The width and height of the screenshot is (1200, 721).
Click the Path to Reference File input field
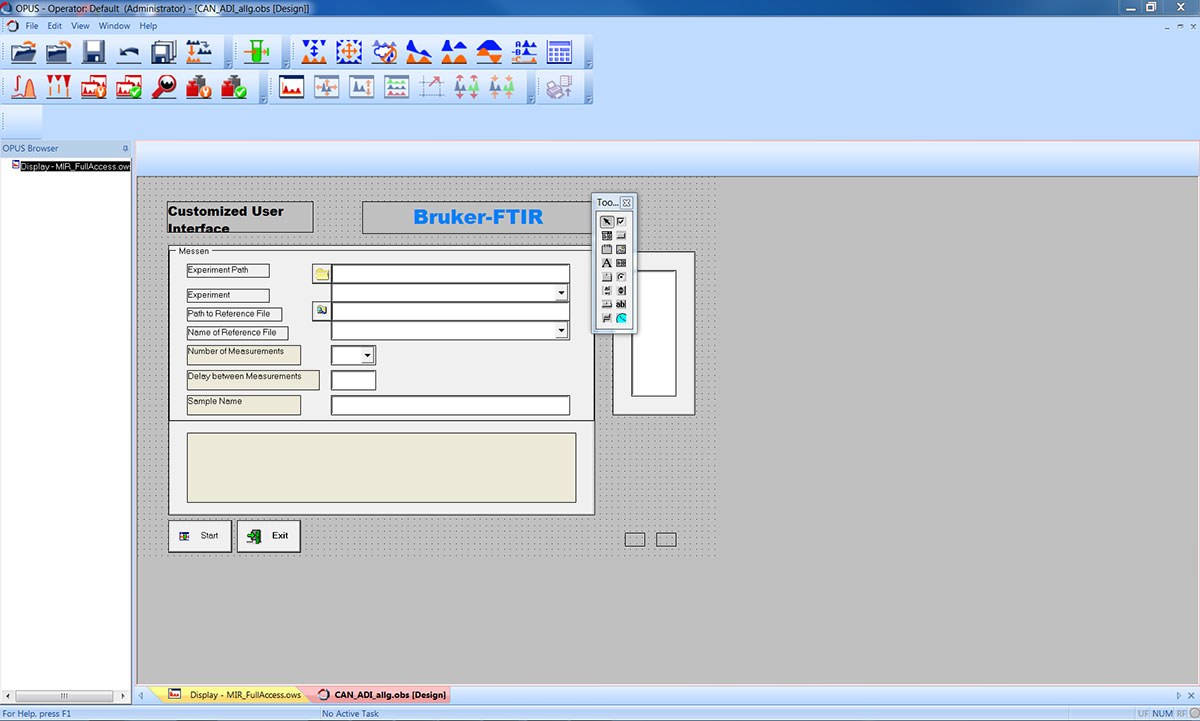click(450, 311)
